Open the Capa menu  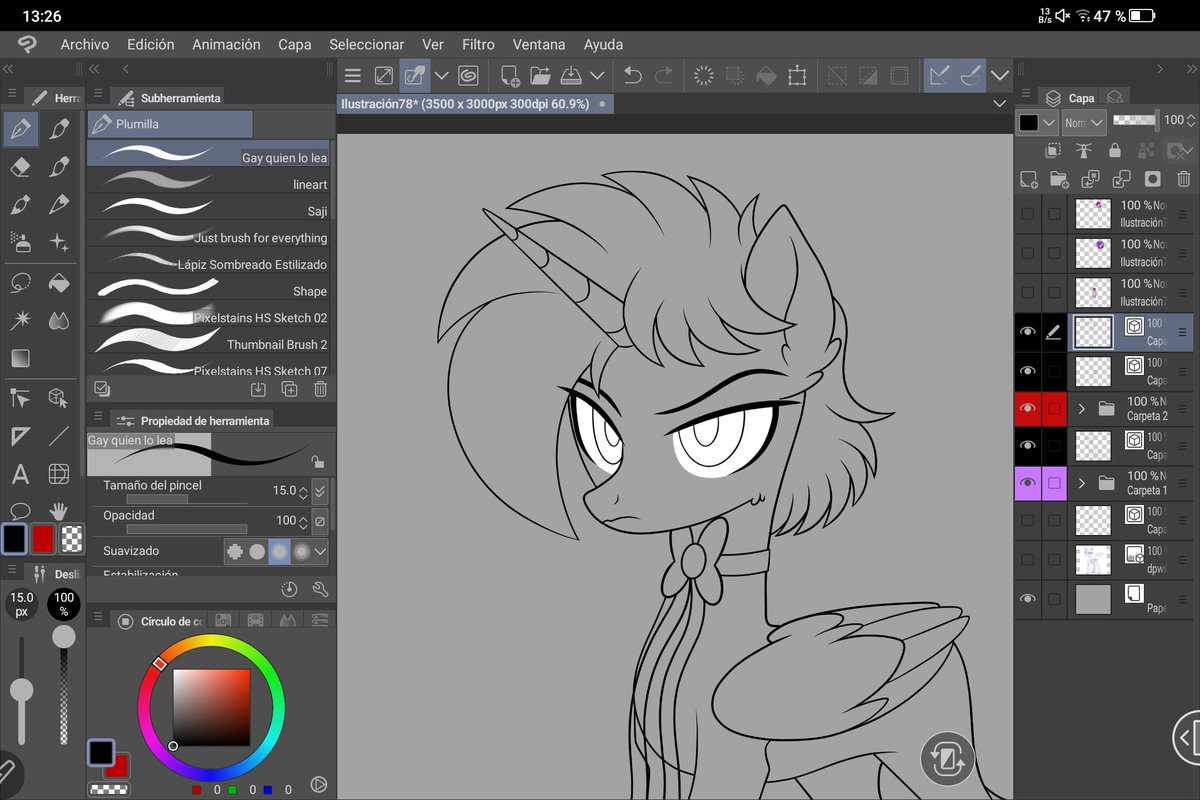(x=294, y=44)
